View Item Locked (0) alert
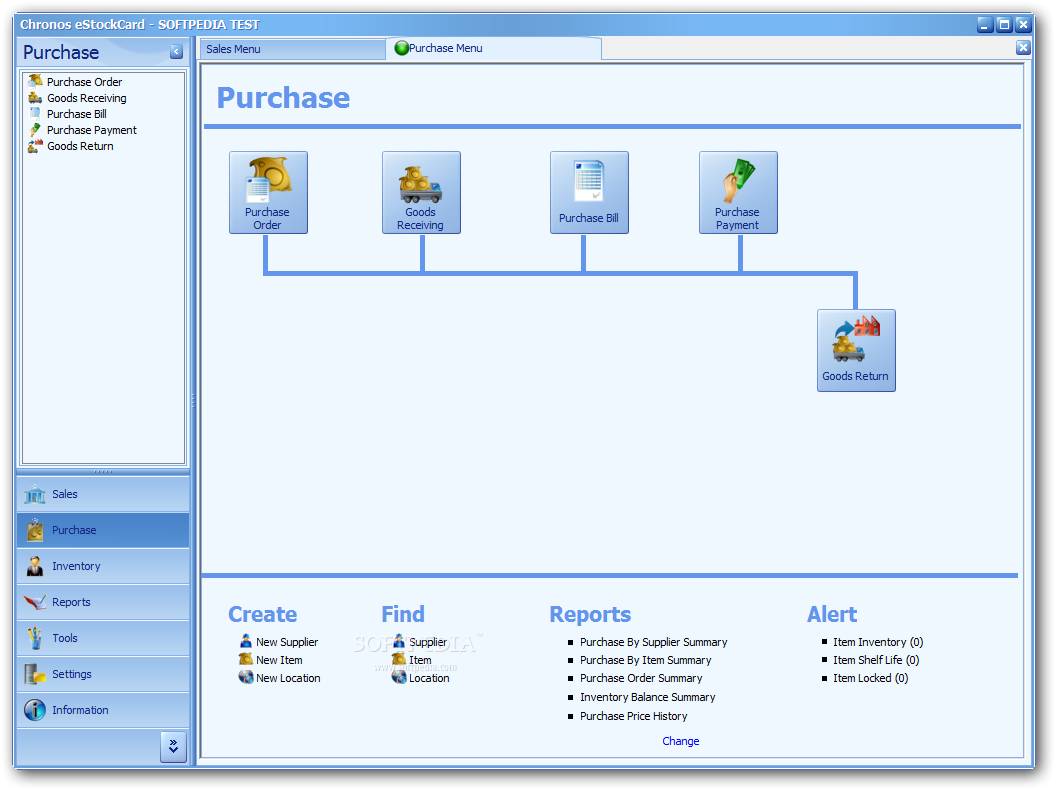Screen dimensions: 1056x790 coord(870,678)
